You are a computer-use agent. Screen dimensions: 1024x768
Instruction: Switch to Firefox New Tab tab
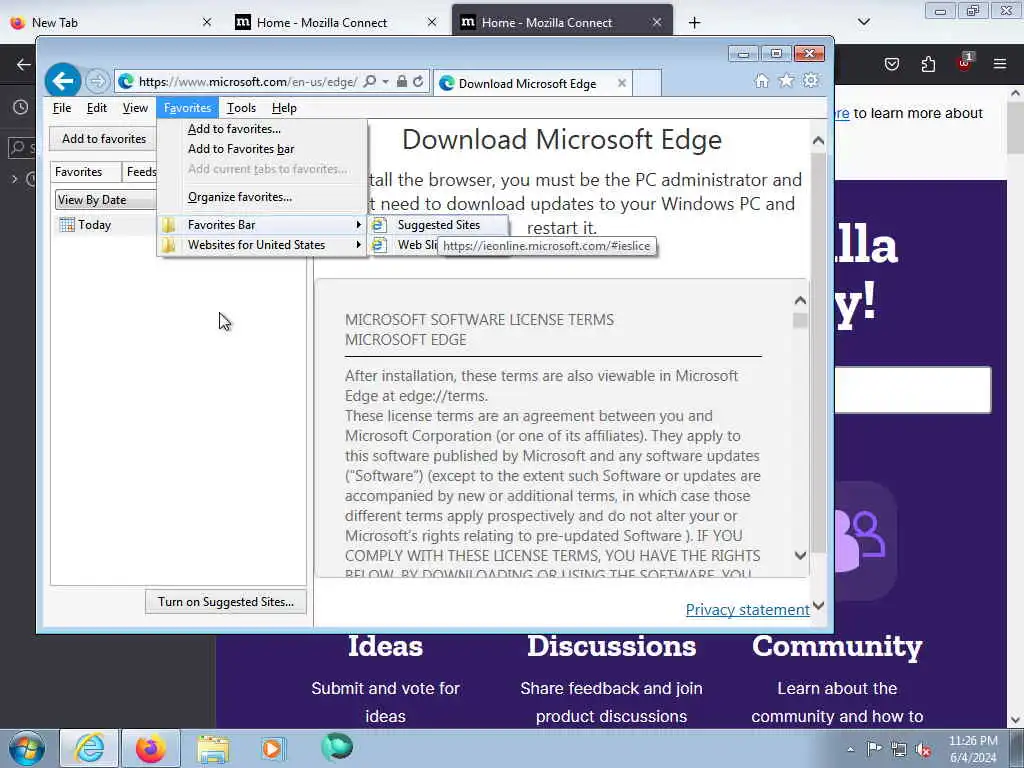click(111, 22)
